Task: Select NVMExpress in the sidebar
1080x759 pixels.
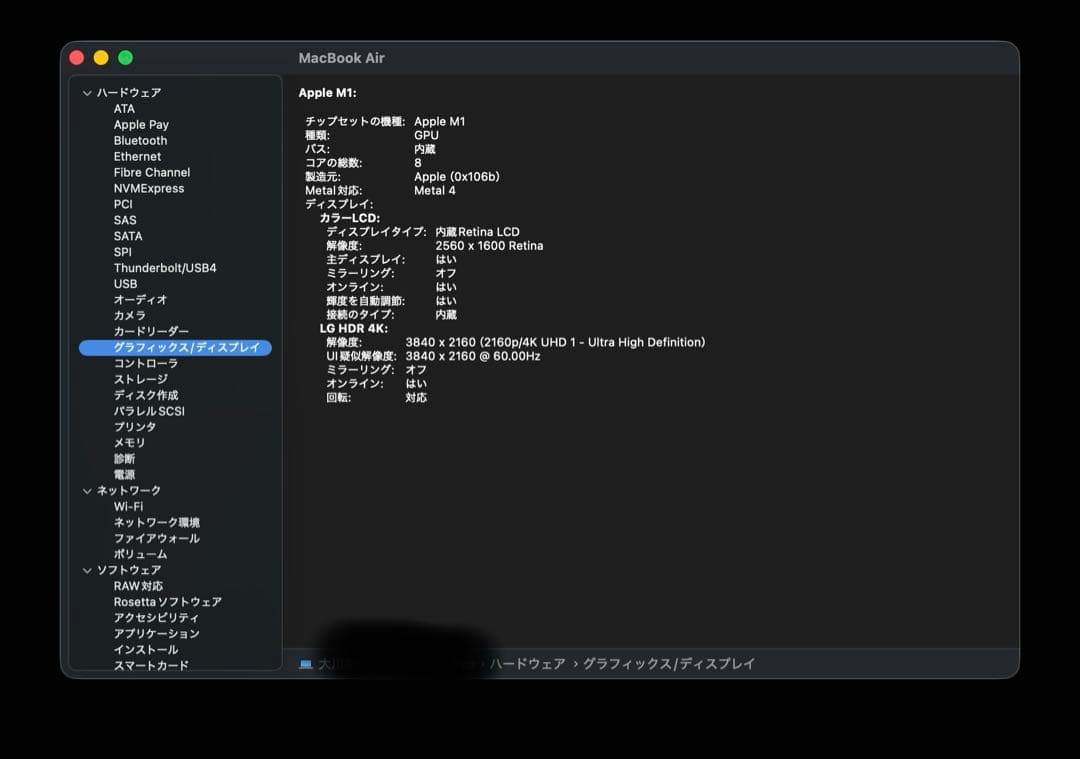Action: click(149, 188)
